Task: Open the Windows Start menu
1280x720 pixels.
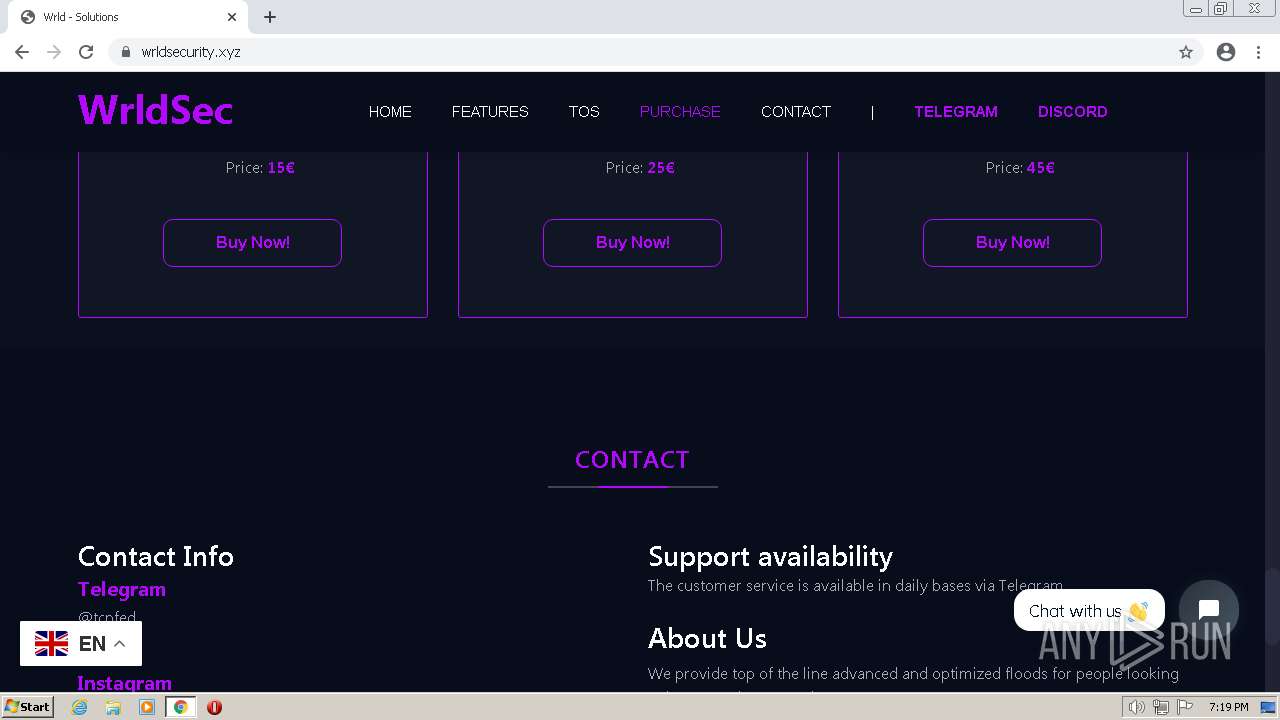Action: click(x=27, y=706)
